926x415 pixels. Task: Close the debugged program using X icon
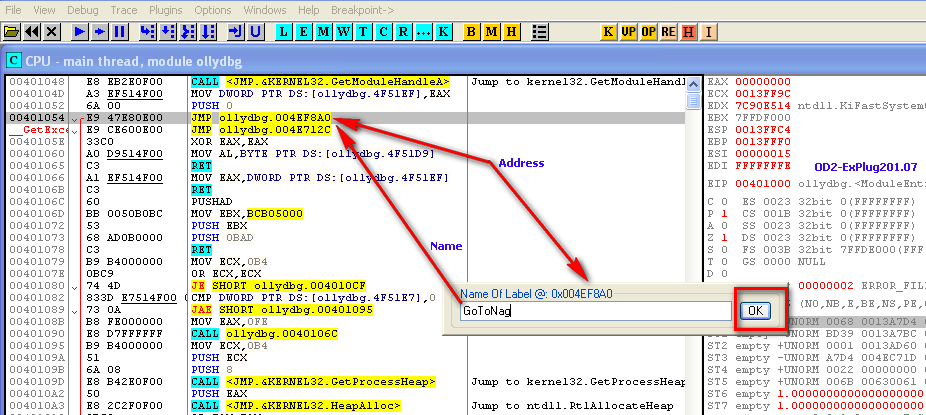52,32
